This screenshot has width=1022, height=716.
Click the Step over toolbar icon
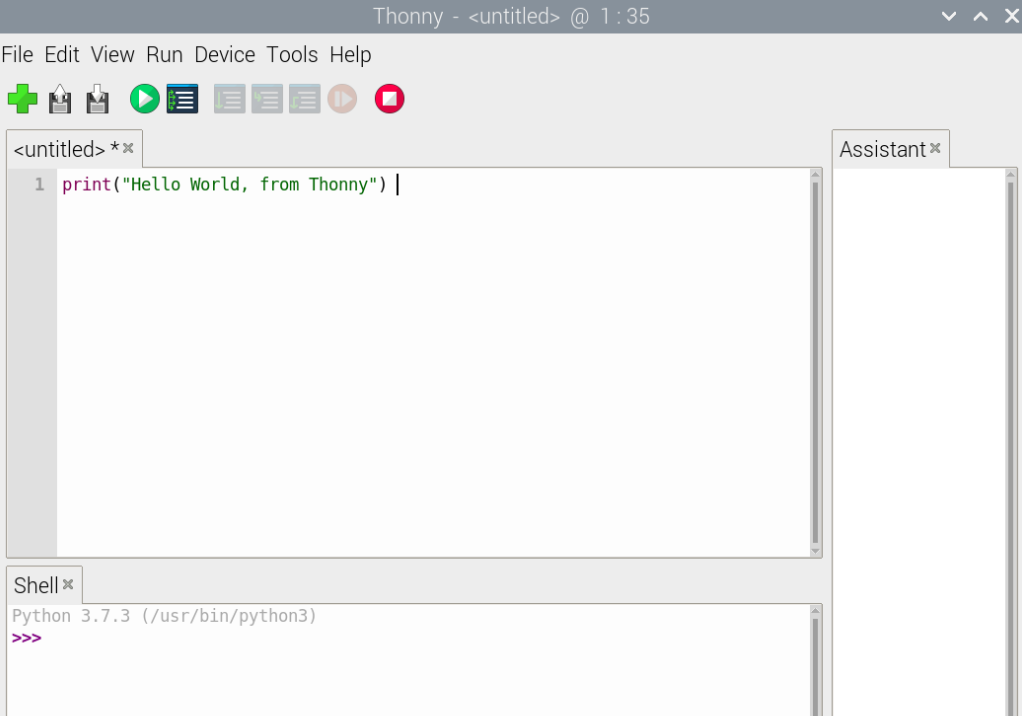pyautogui.click(x=229, y=99)
